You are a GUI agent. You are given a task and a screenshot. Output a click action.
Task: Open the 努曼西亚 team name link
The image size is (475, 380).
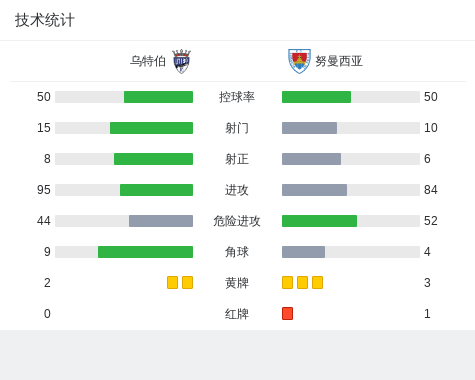(x=339, y=61)
